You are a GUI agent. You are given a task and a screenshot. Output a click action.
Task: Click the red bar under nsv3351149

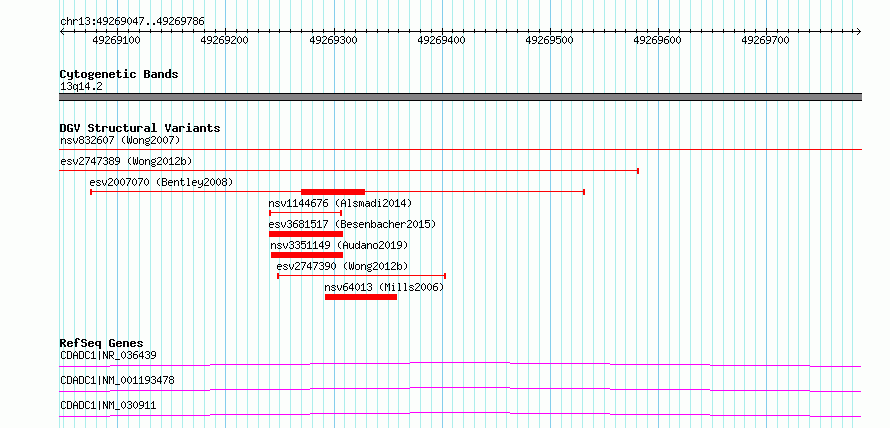coord(307,255)
